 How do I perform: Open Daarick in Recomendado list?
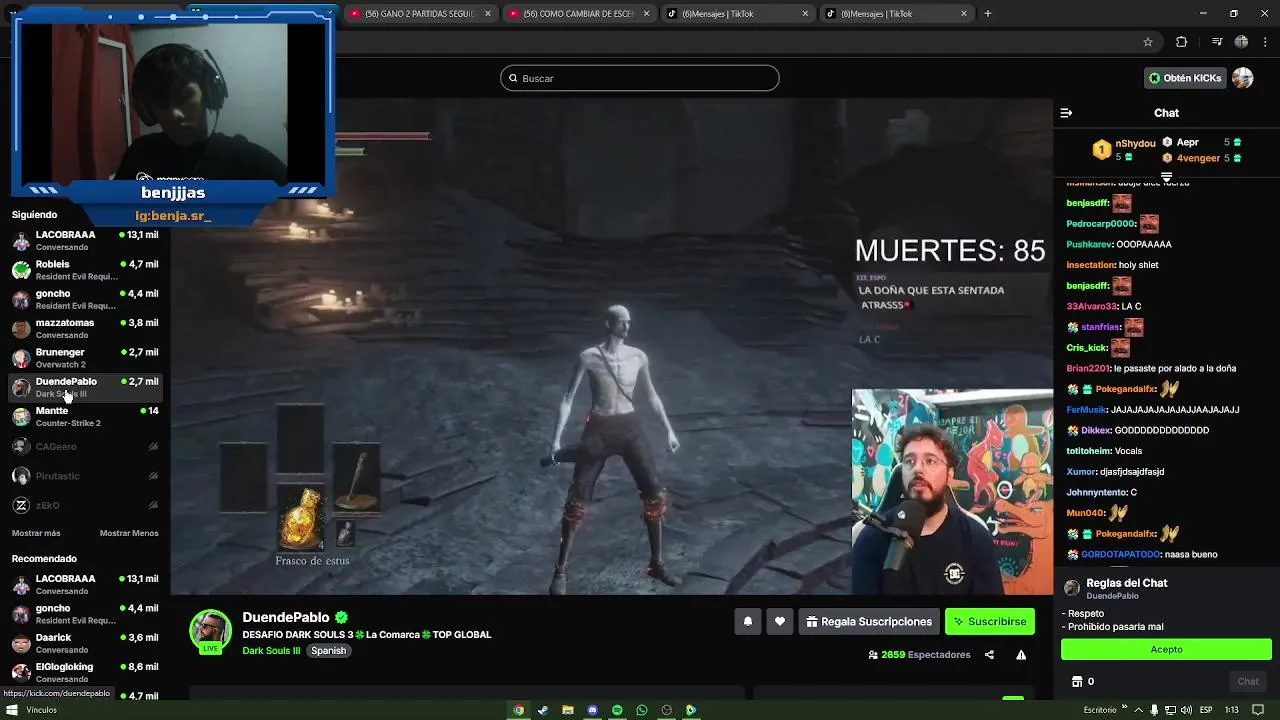[85, 643]
